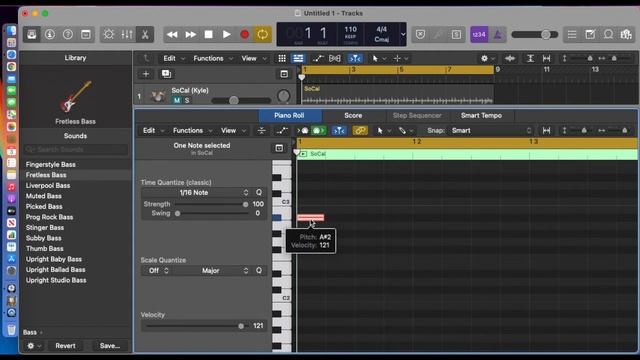
Task: Open the Inspector info button
Action: tap(50, 35)
